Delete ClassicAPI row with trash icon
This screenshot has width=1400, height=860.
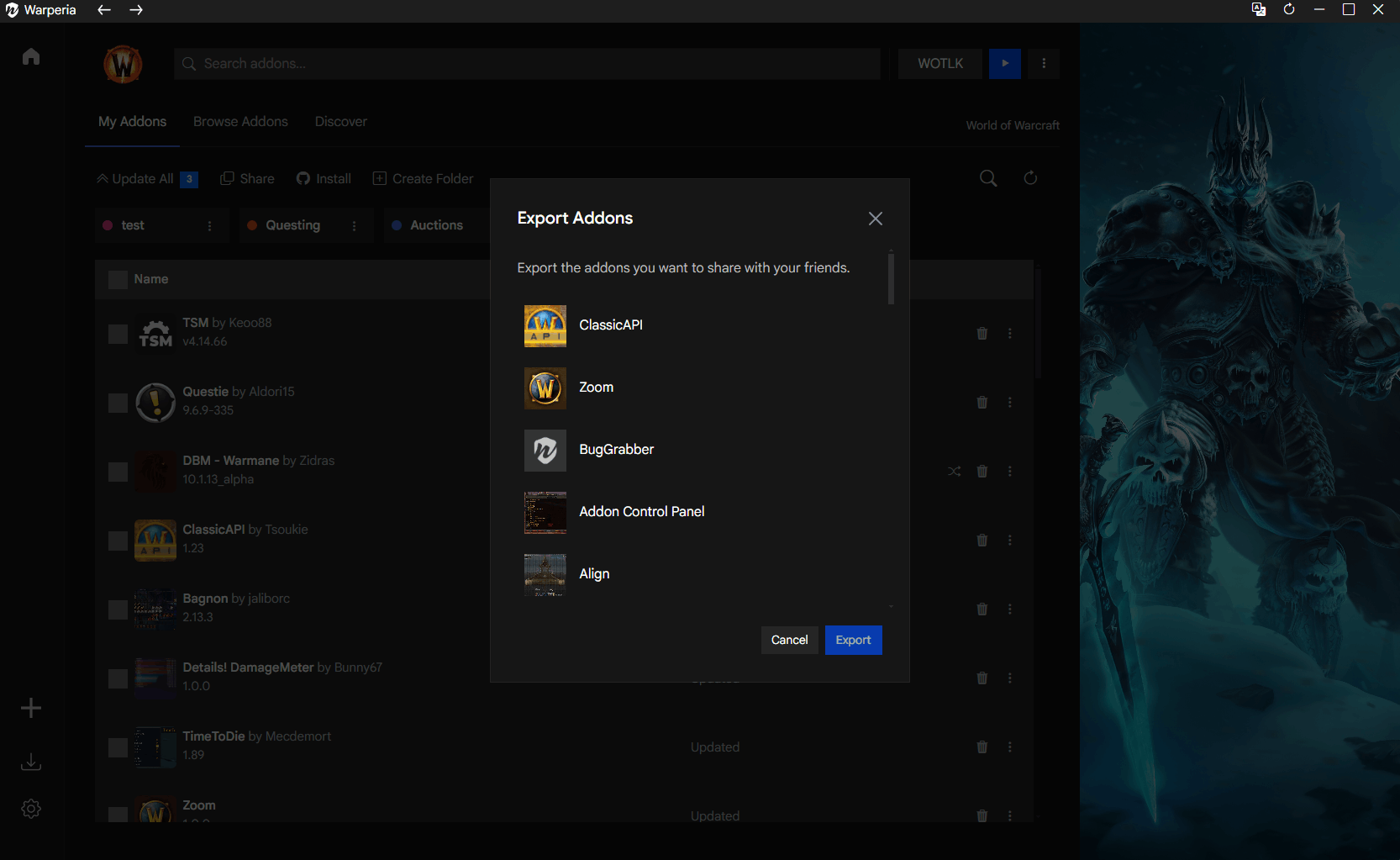click(982, 541)
